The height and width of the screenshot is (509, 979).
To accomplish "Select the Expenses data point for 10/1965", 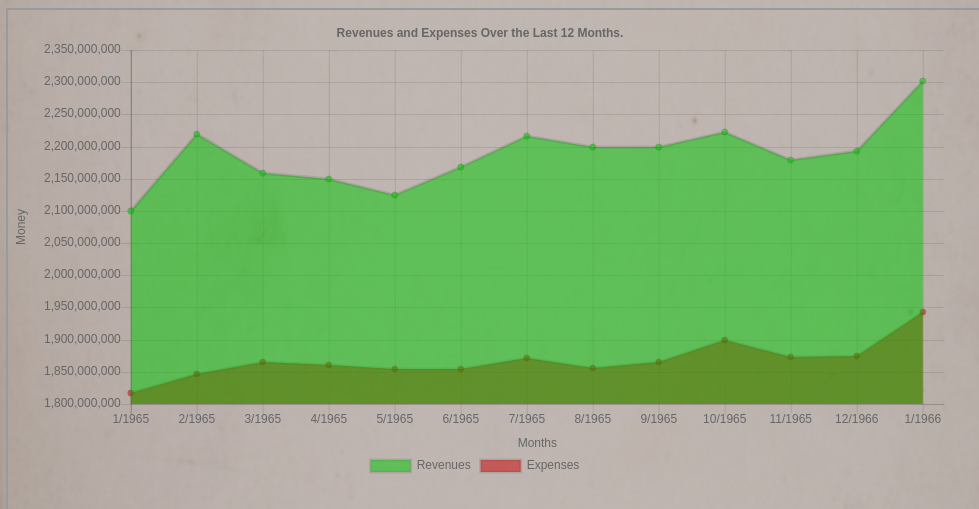I will [725, 340].
